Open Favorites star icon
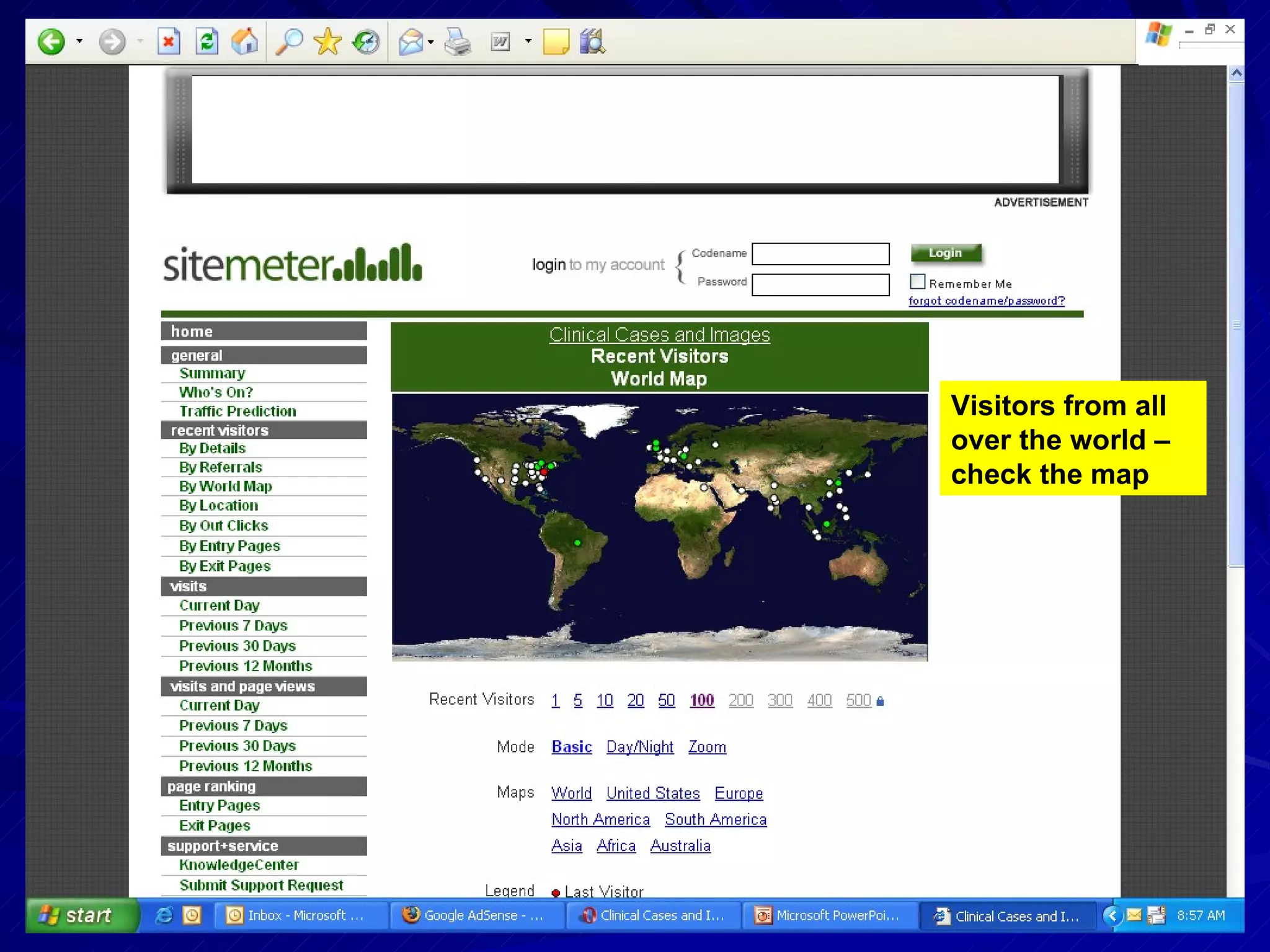 (x=327, y=42)
